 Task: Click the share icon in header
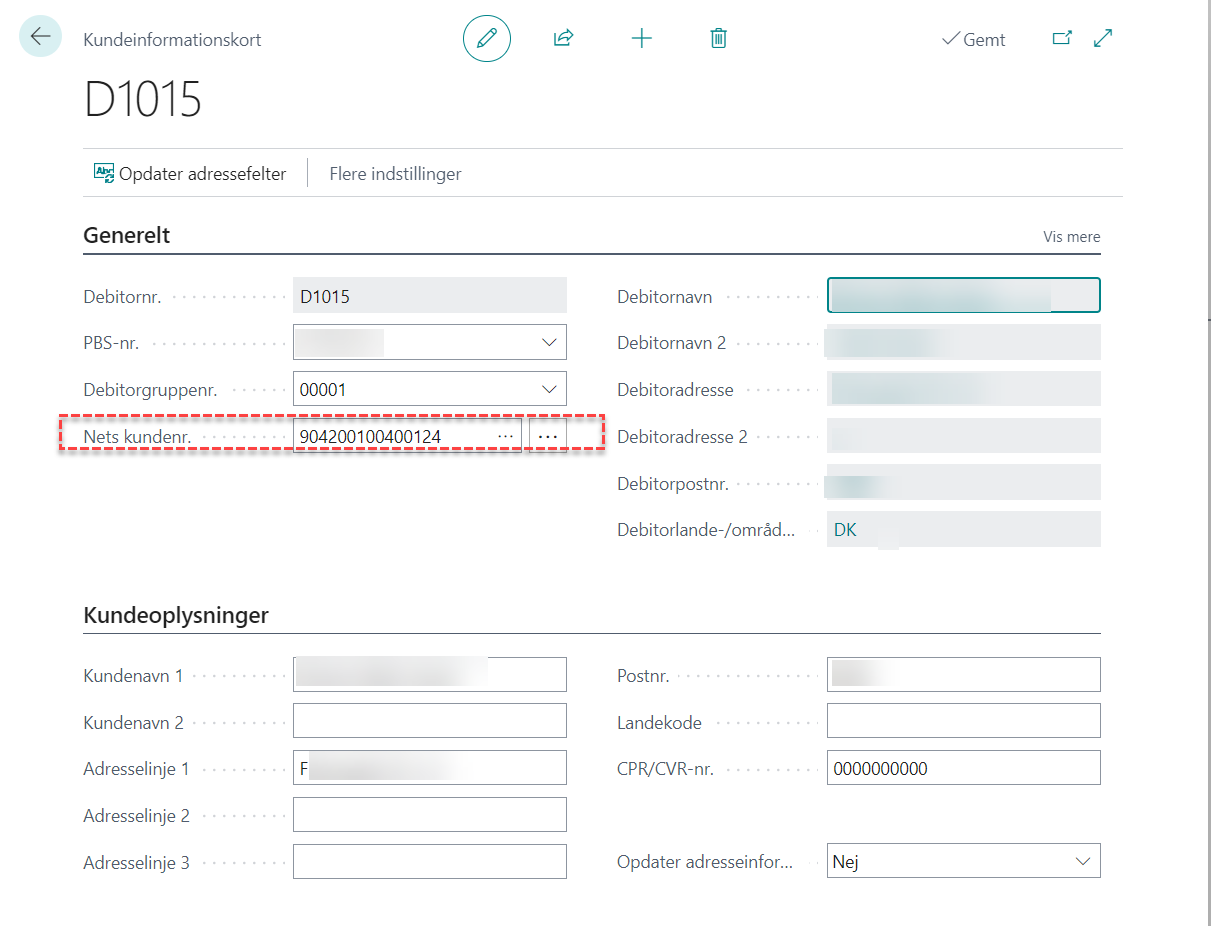pyautogui.click(x=563, y=39)
